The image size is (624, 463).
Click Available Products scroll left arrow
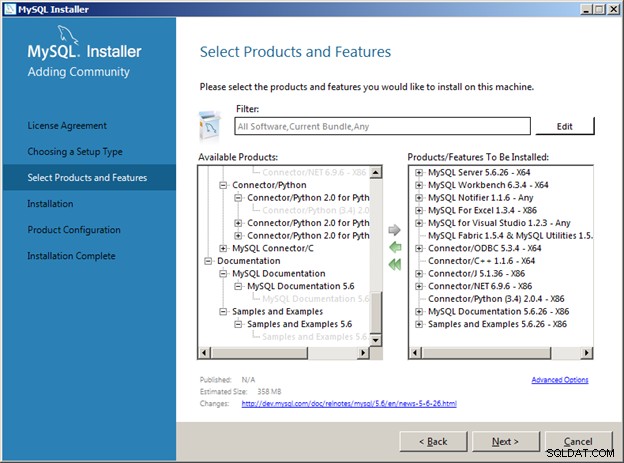205,353
